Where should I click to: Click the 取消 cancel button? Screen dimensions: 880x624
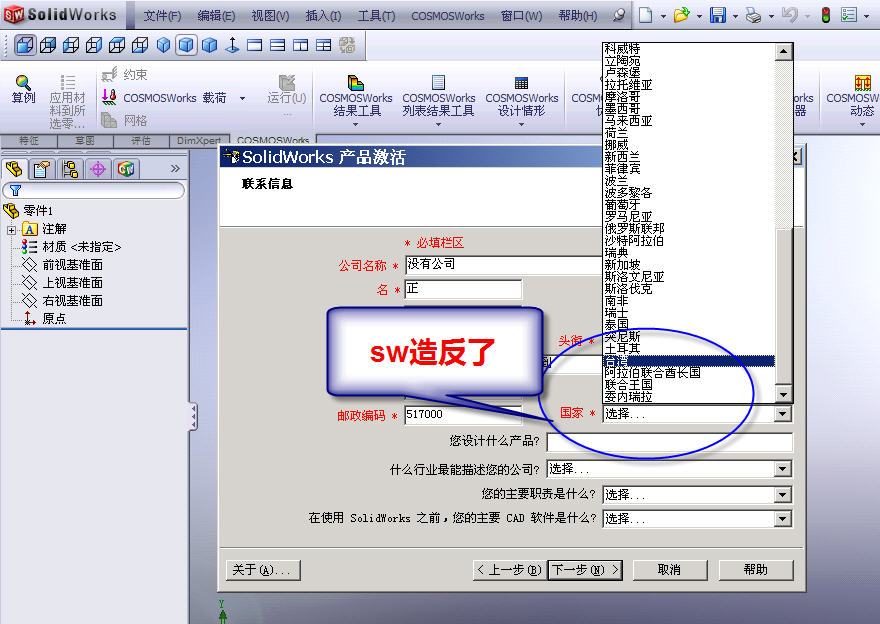click(670, 570)
